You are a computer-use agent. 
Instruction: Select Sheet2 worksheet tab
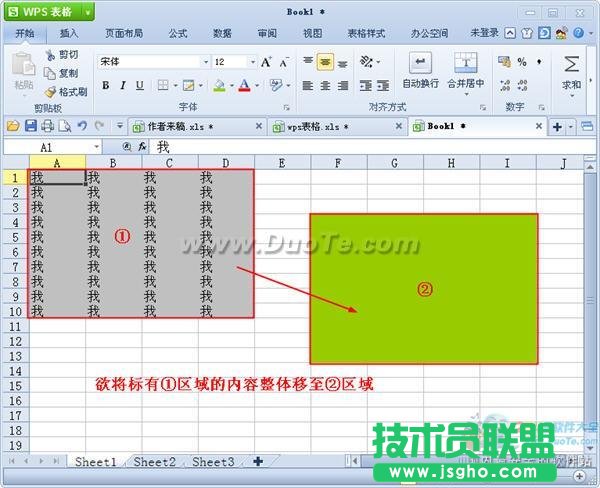155,462
